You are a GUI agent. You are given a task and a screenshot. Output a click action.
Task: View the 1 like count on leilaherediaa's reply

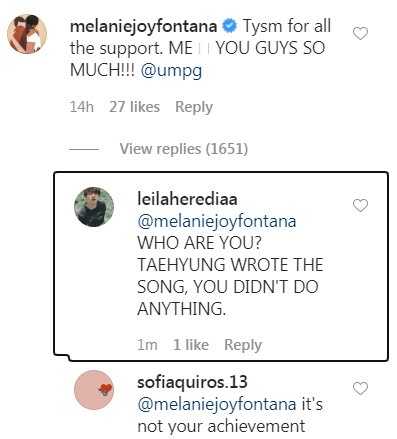[191, 345]
